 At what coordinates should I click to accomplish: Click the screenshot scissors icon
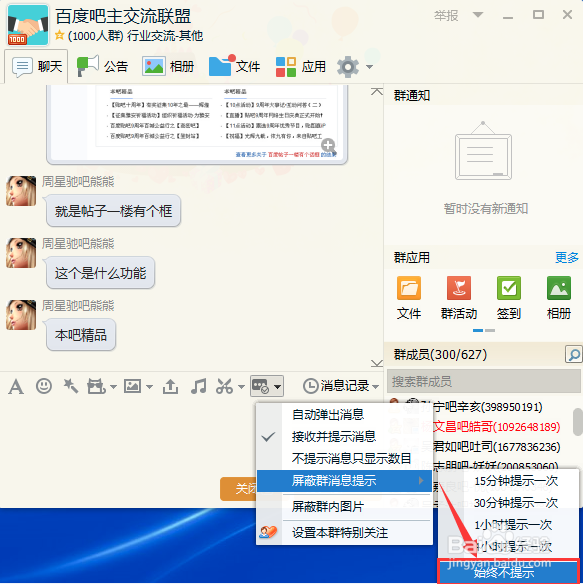pyautogui.click(x=224, y=386)
